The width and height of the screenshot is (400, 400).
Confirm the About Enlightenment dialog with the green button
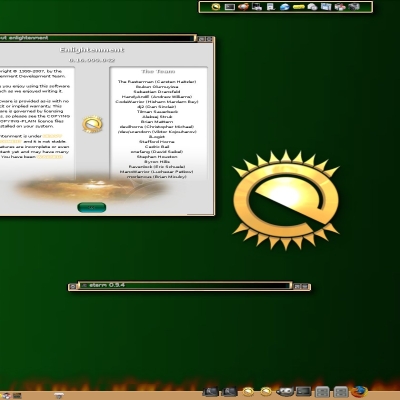pos(92,207)
